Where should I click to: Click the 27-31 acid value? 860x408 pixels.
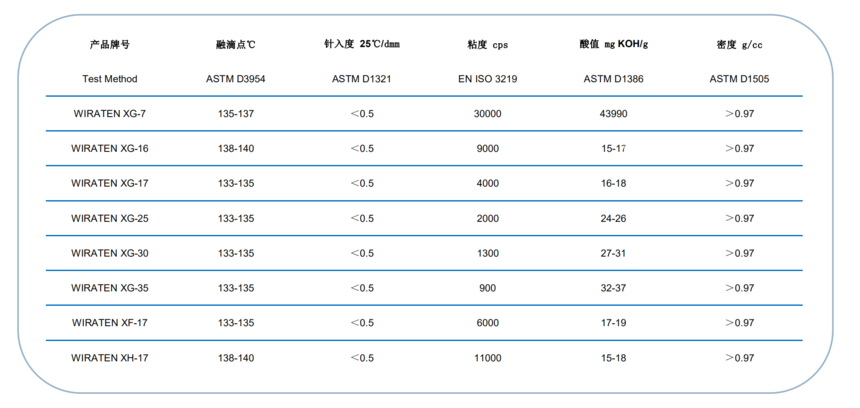pos(613,253)
